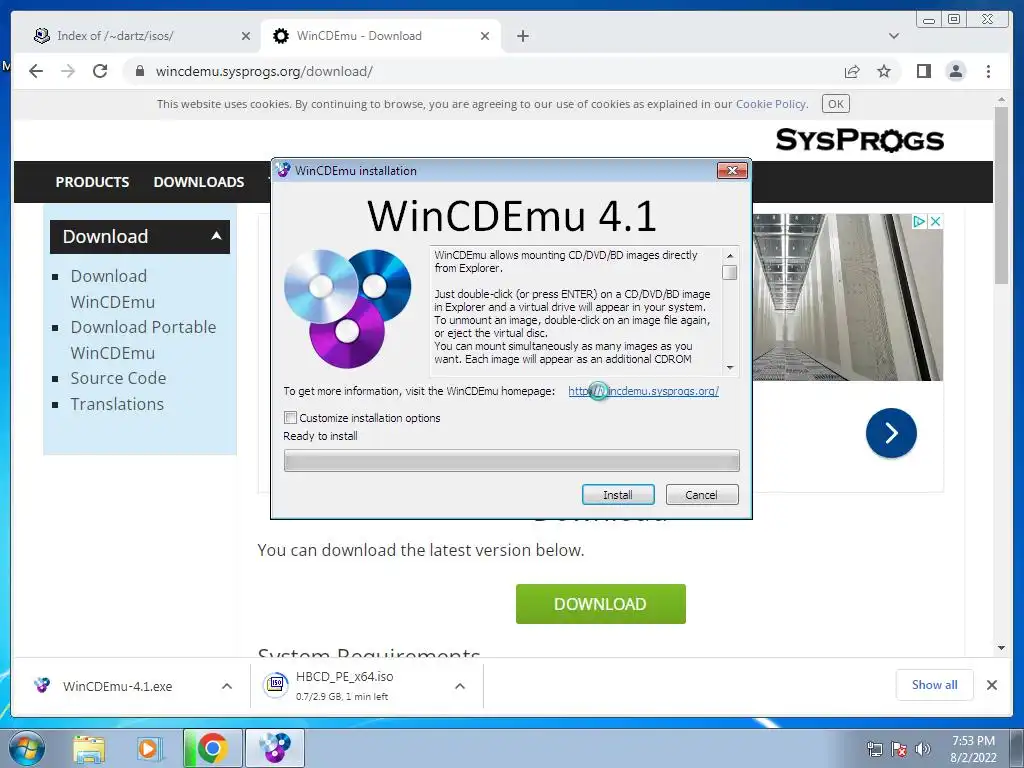1024x768 pixels.
Task: Click the data center ad image
Action: [x=848, y=297]
